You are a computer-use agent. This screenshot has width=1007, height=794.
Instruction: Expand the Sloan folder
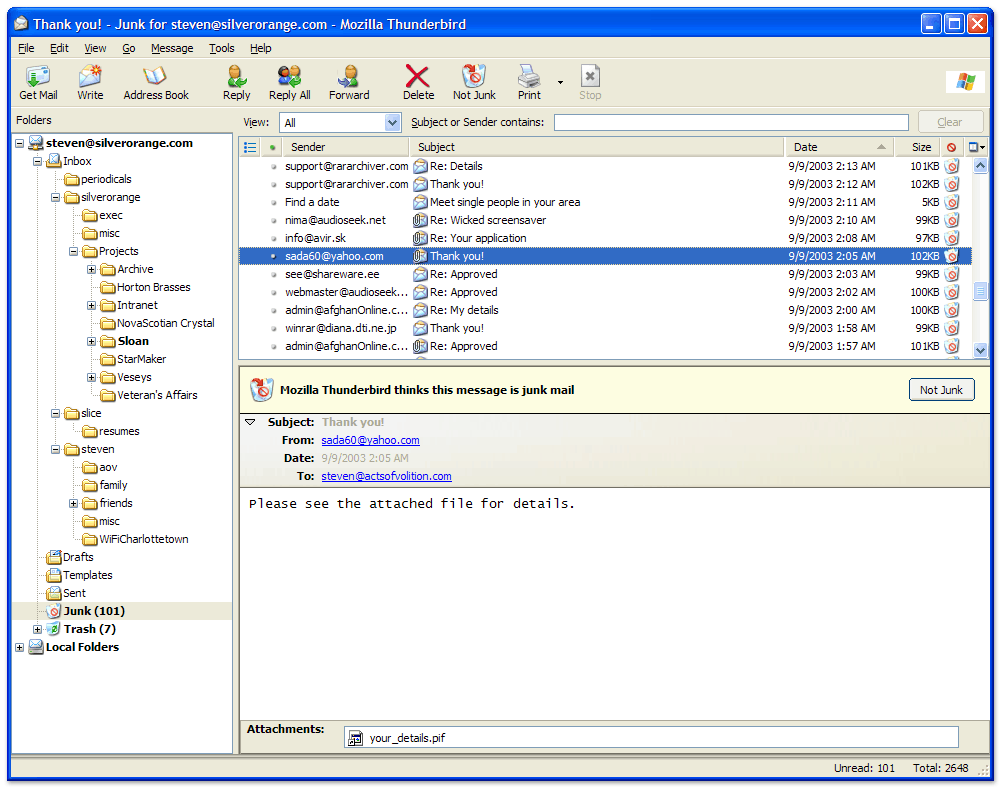point(92,341)
